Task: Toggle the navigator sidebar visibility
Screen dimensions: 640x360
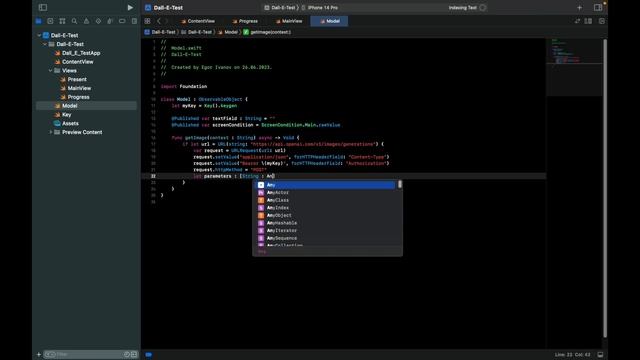Action: (43, 7)
